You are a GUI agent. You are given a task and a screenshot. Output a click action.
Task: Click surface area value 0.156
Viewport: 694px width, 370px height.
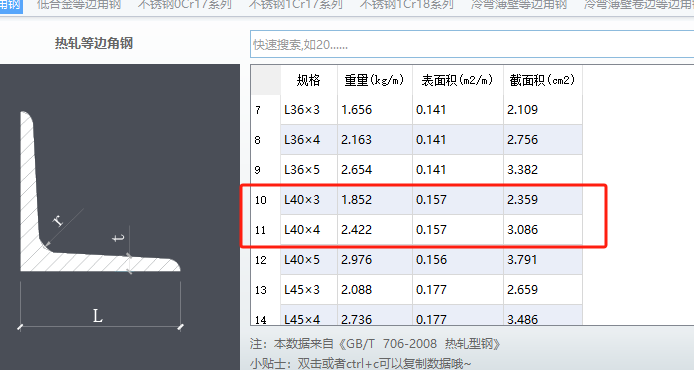[458, 260]
